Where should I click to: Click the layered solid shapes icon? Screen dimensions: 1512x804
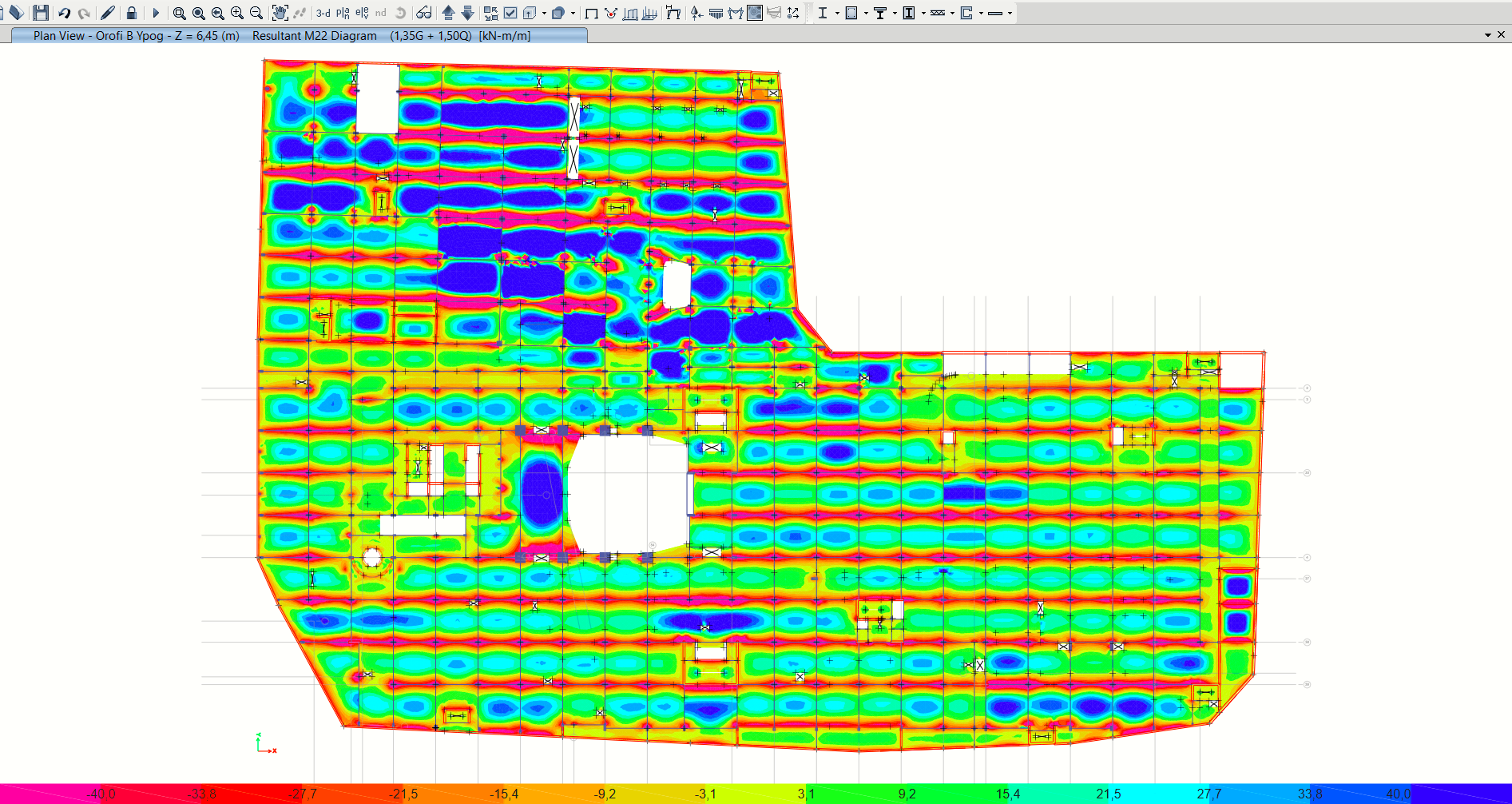558,13
